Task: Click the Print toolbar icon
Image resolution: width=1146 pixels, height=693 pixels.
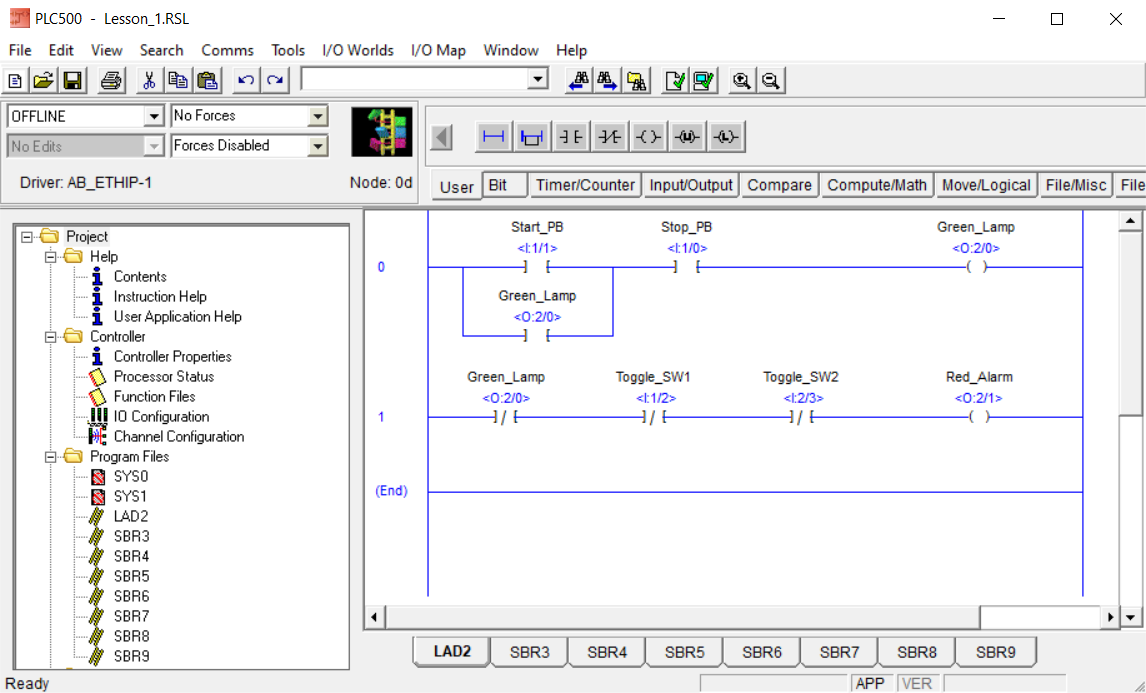Action: 111,80
